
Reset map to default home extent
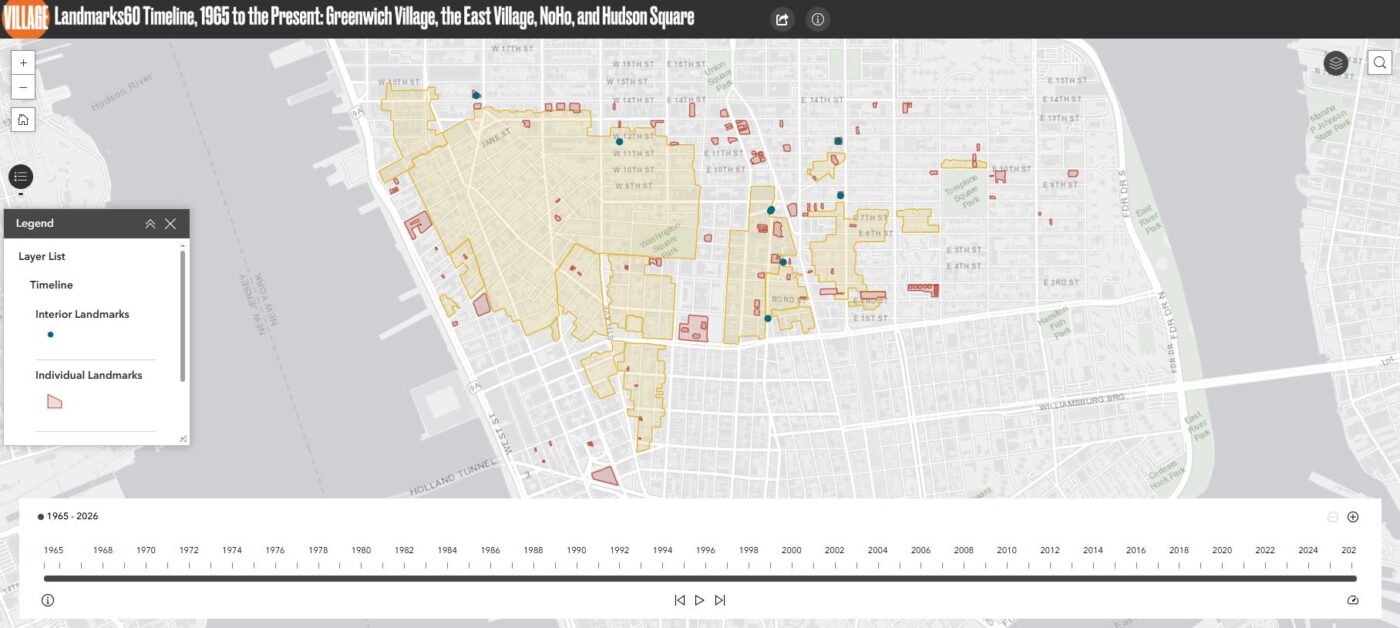(23, 120)
